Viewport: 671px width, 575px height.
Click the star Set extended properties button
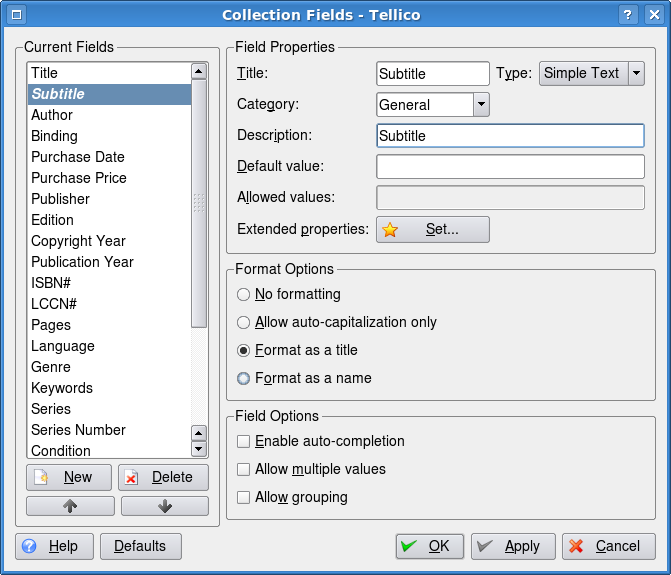pos(433,229)
